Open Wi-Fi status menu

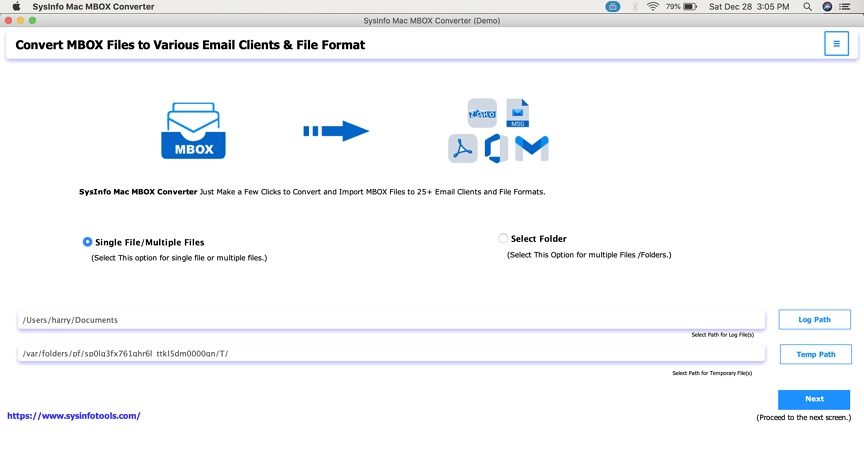tap(653, 7)
